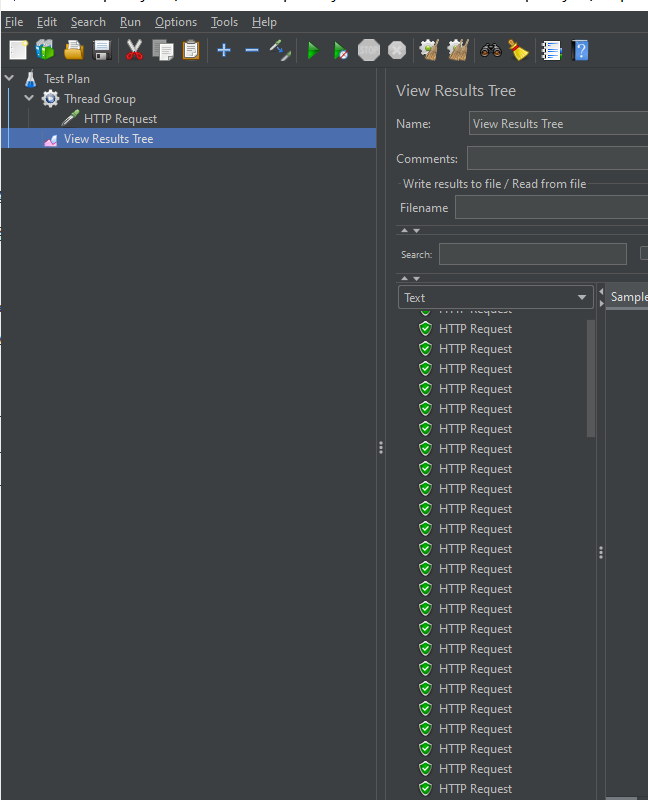Image resolution: width=648 pixels, height=800 pixels.
Task: Click the Filename input field
Action: (x=551, y=208)
